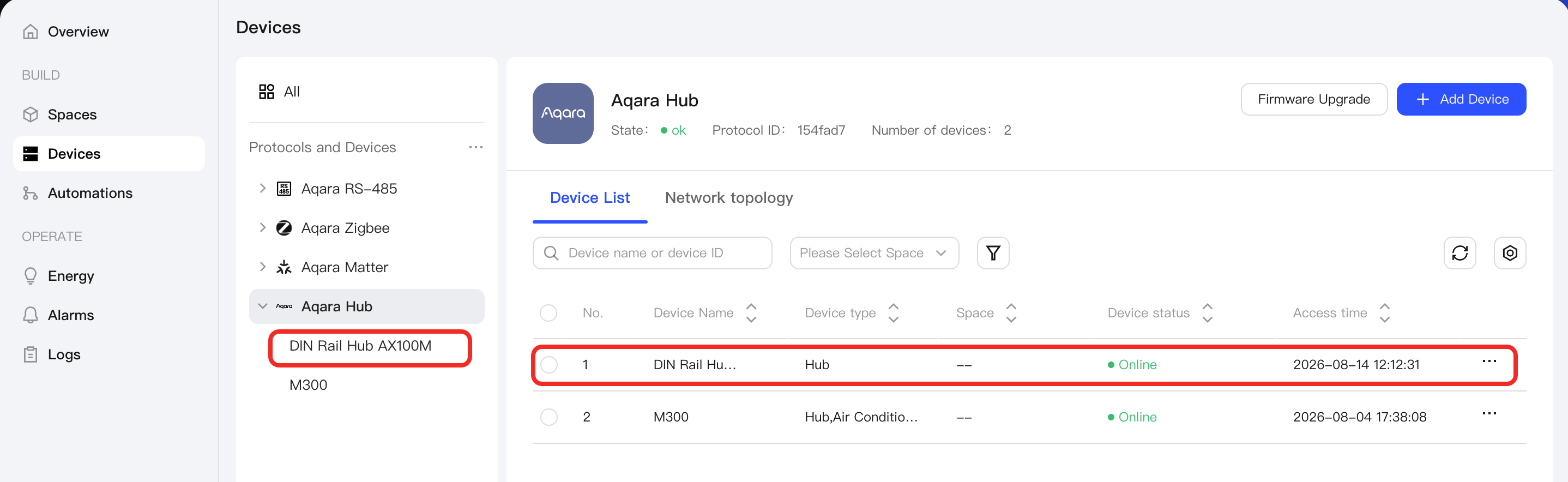Expand the Aqara Matter tree node
Screen dimensions: 1568x482
[262, 267]
